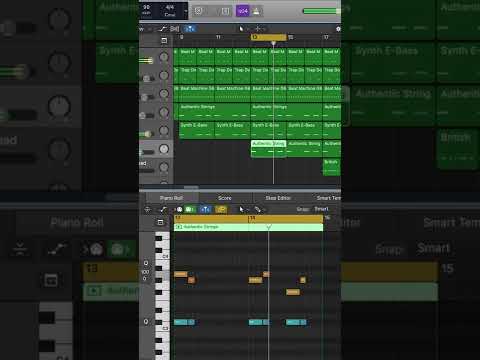Image resolution: width=480 pixels, height=360 pixels.
Task: Switch to the Score tab
Action: click(x=225, y=198)
